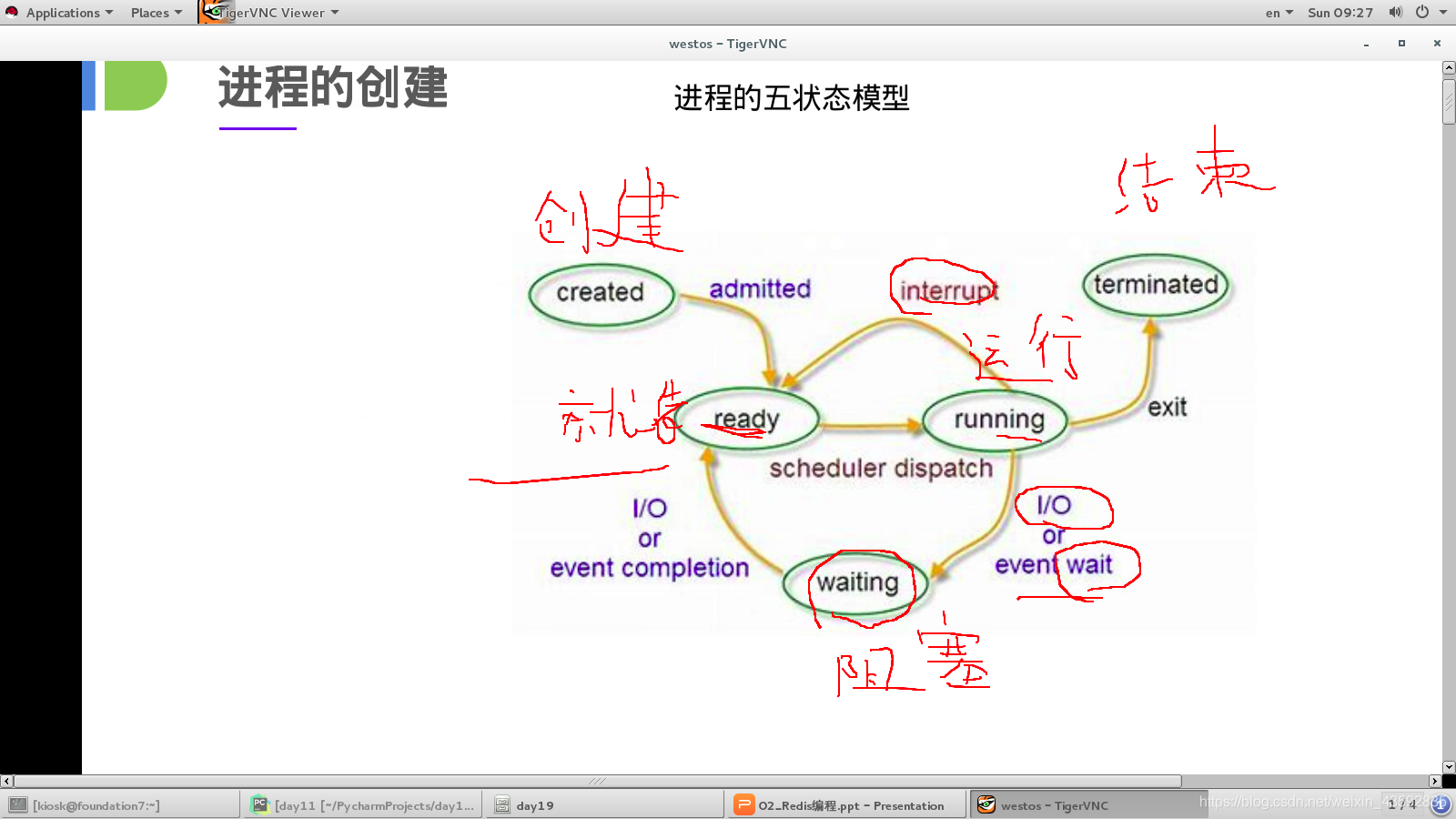Expand the system menu arrow beside power icon
1456x819 pixels.
pos(1443,12)
